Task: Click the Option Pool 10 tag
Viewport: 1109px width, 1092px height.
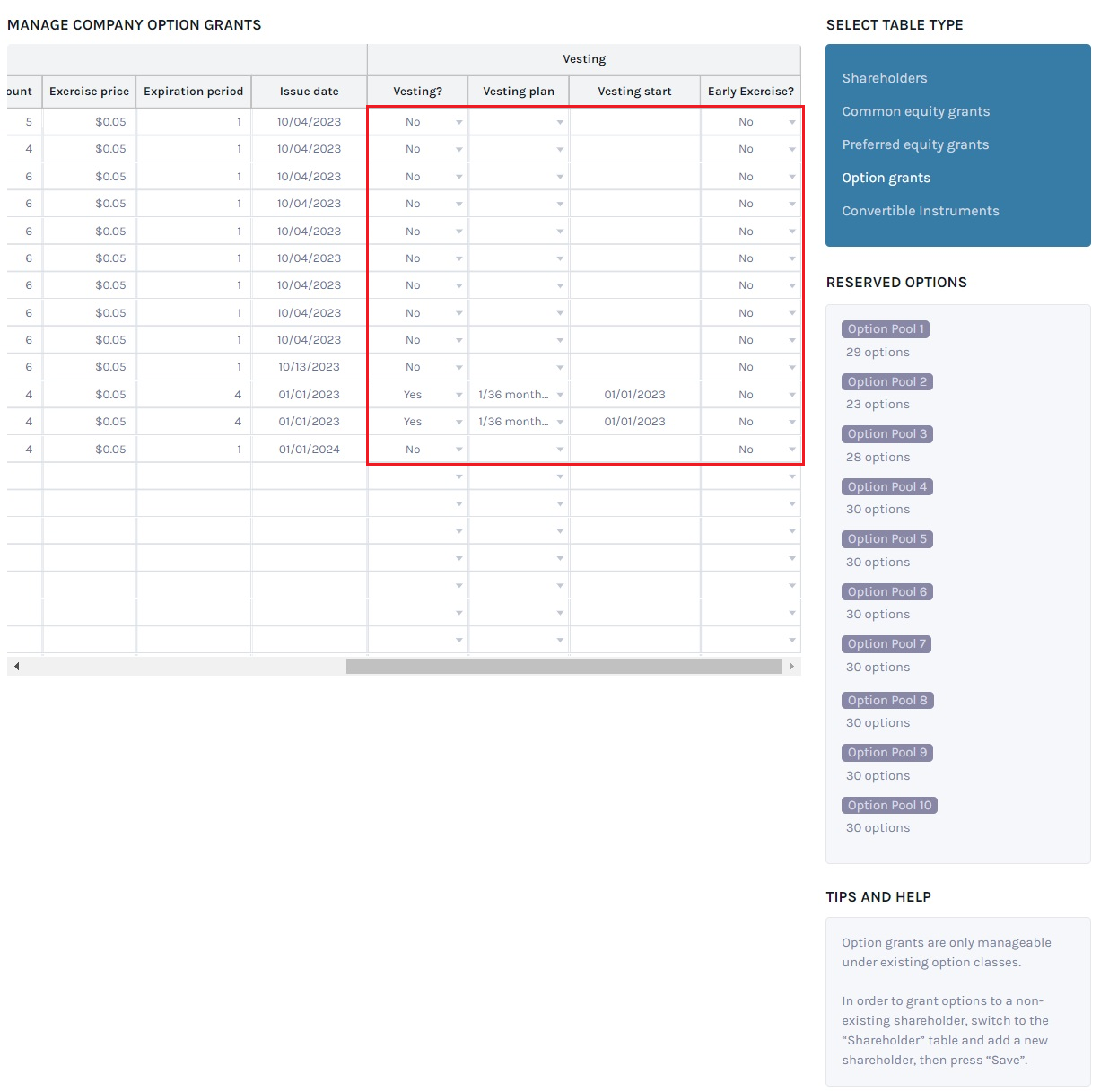Action: pos(889,806)
